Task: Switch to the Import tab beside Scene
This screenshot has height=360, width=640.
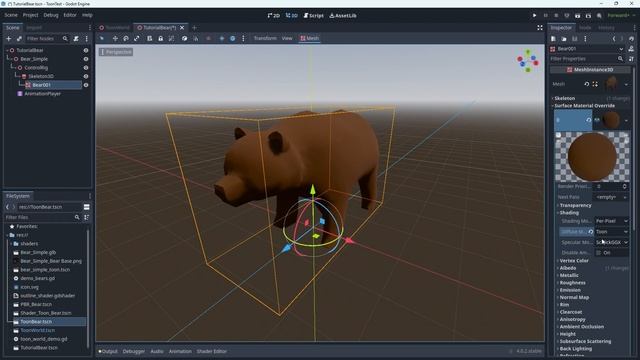Action: click(34, 28)
